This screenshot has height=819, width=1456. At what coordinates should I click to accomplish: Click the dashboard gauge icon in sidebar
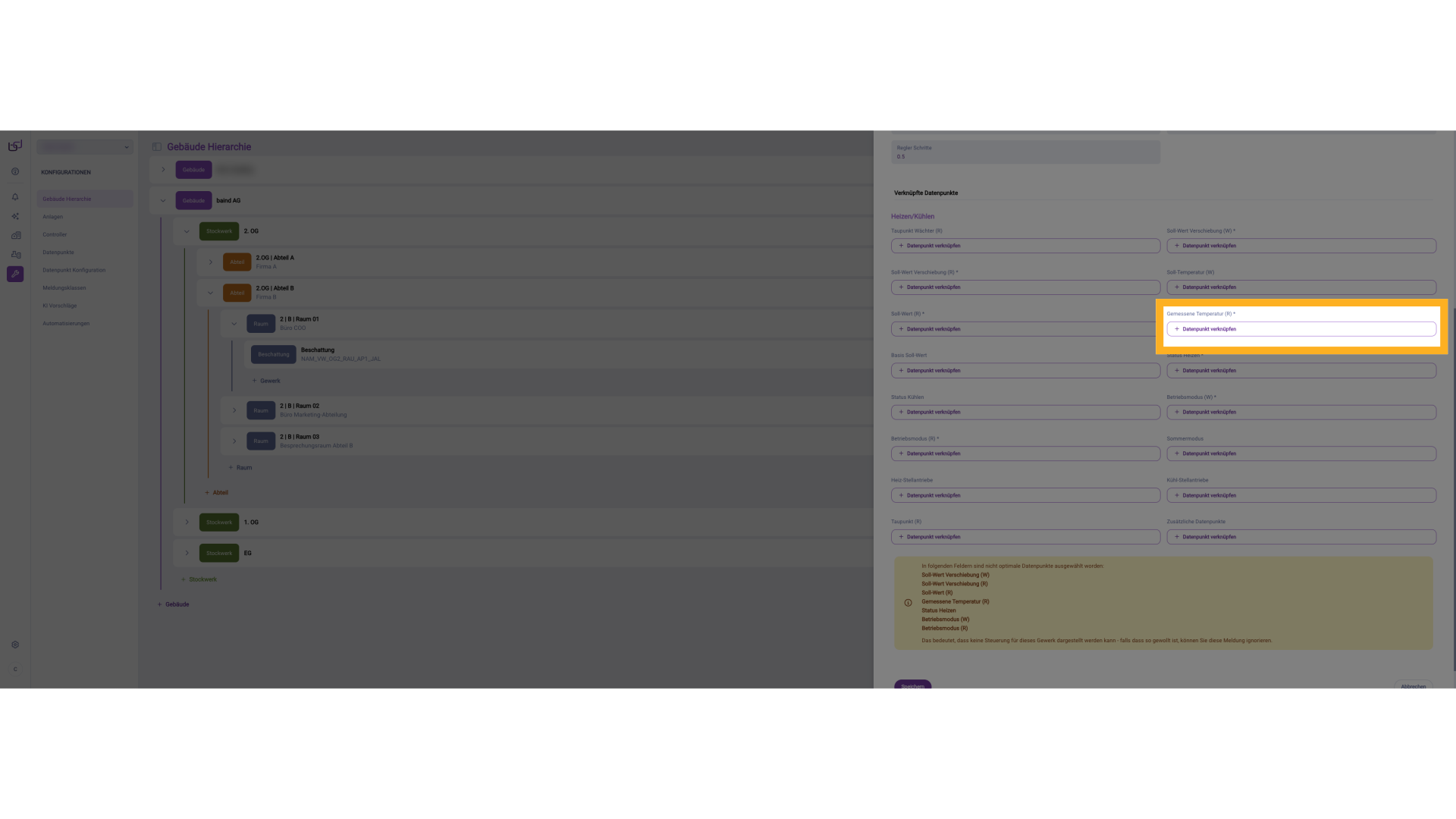tap(15, 171)
